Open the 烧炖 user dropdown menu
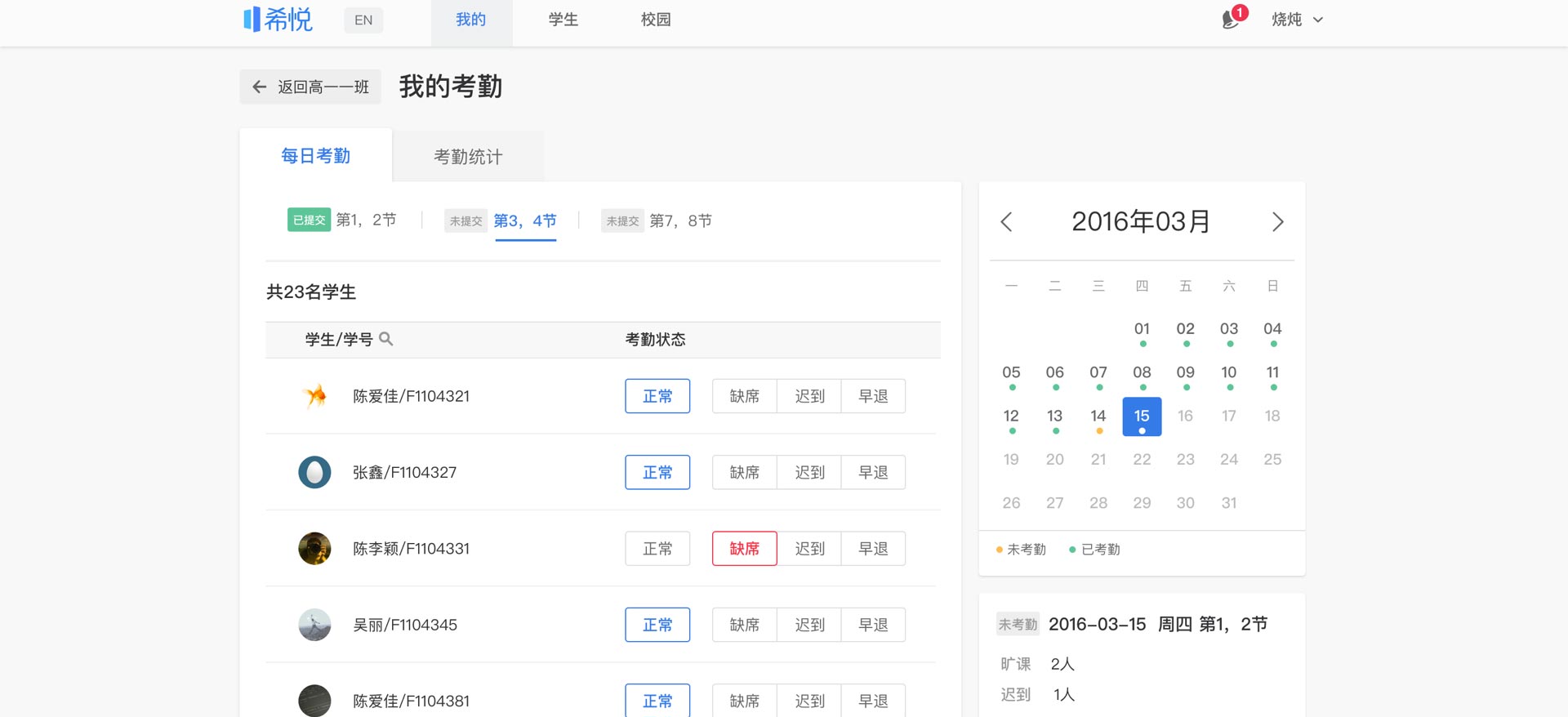Image resolution: width=1568 pixels, height=717 pixels. 1297,20
